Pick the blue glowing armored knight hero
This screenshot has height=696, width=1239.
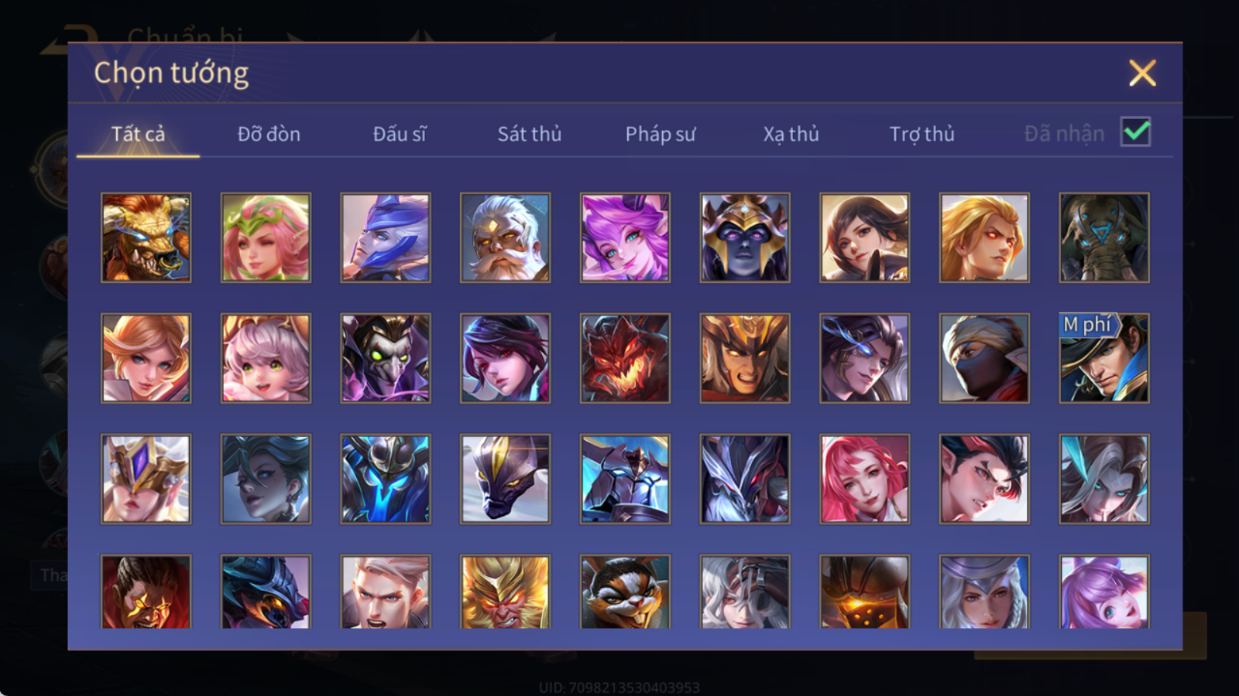pyautogui.click(x=385, y=478)
